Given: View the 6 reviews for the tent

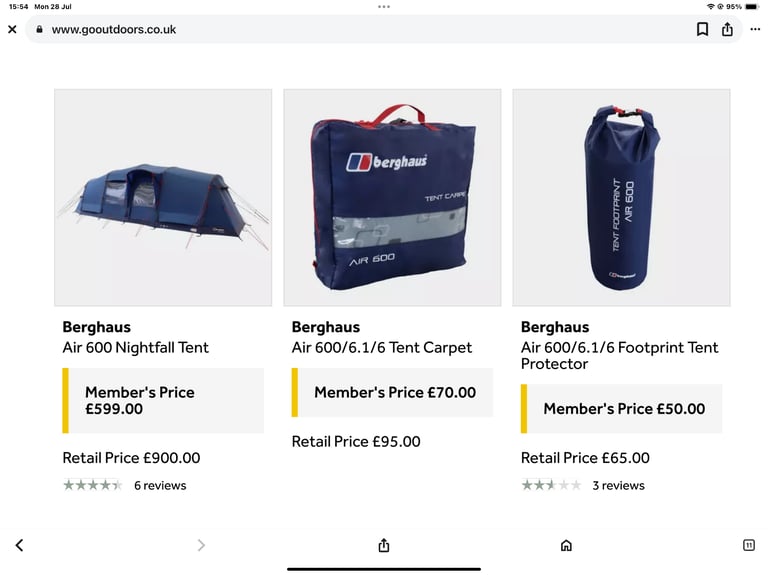Looking at the screenshot, I should click(160, 485).
